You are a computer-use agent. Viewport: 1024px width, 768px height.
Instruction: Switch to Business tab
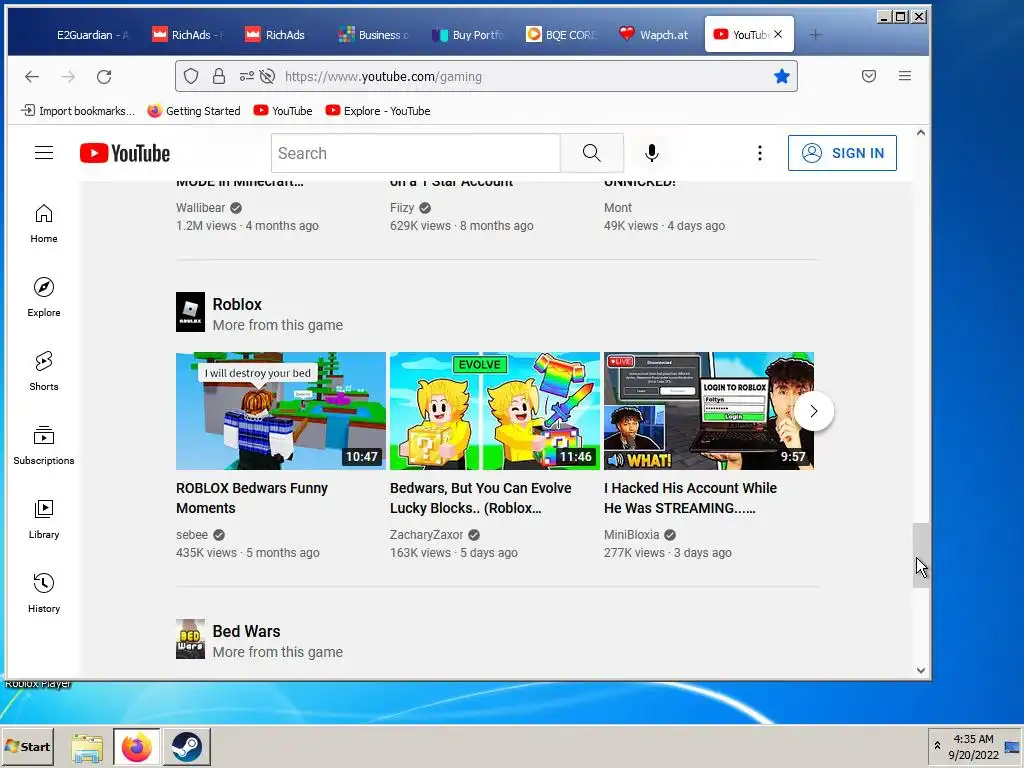tap(375, 35)
